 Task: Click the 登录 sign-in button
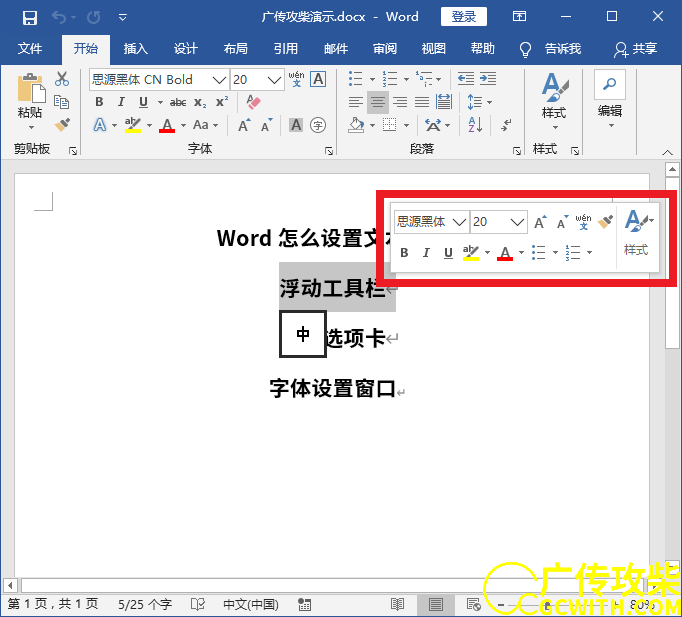coord(464,17)
